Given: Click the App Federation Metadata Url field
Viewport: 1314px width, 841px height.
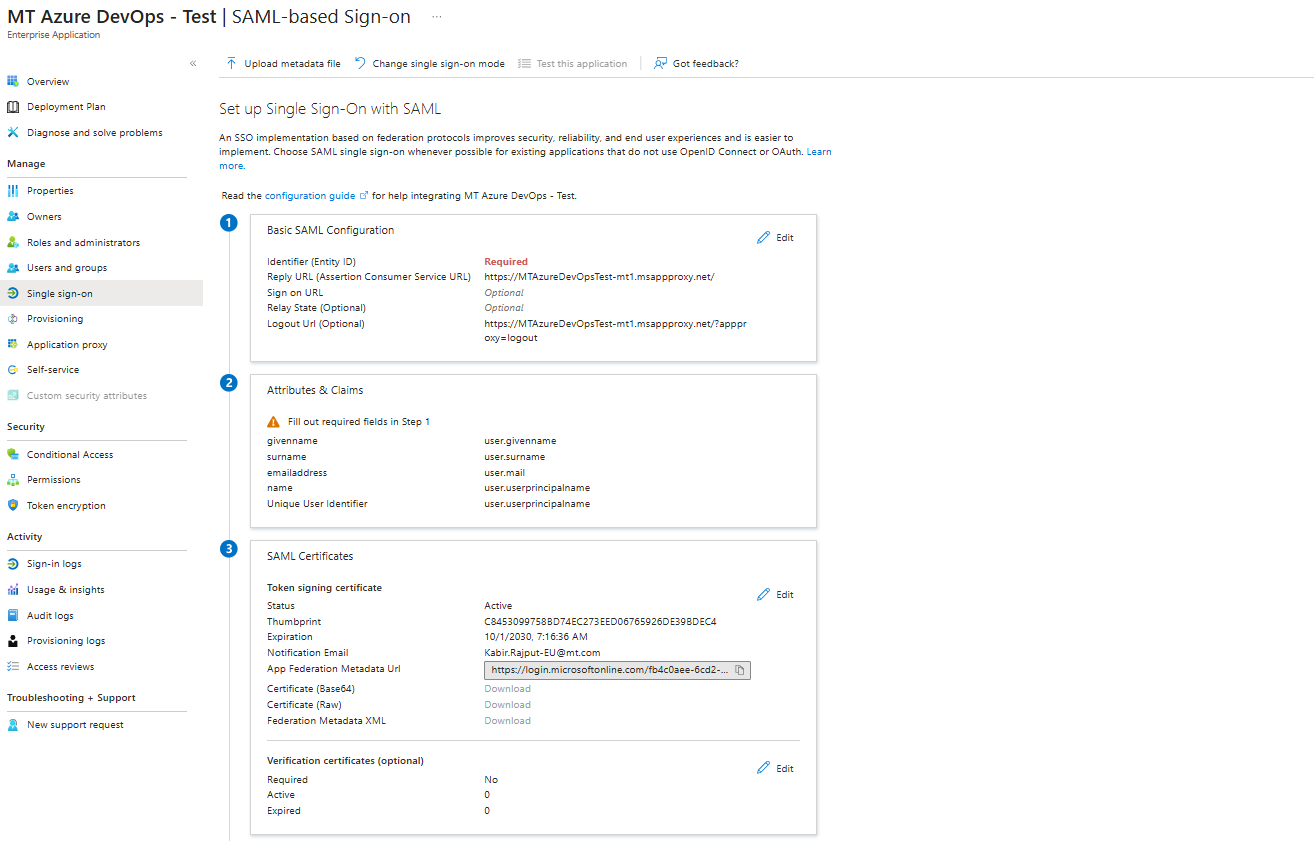Looking at the screenshot, I should click(617, 670).
